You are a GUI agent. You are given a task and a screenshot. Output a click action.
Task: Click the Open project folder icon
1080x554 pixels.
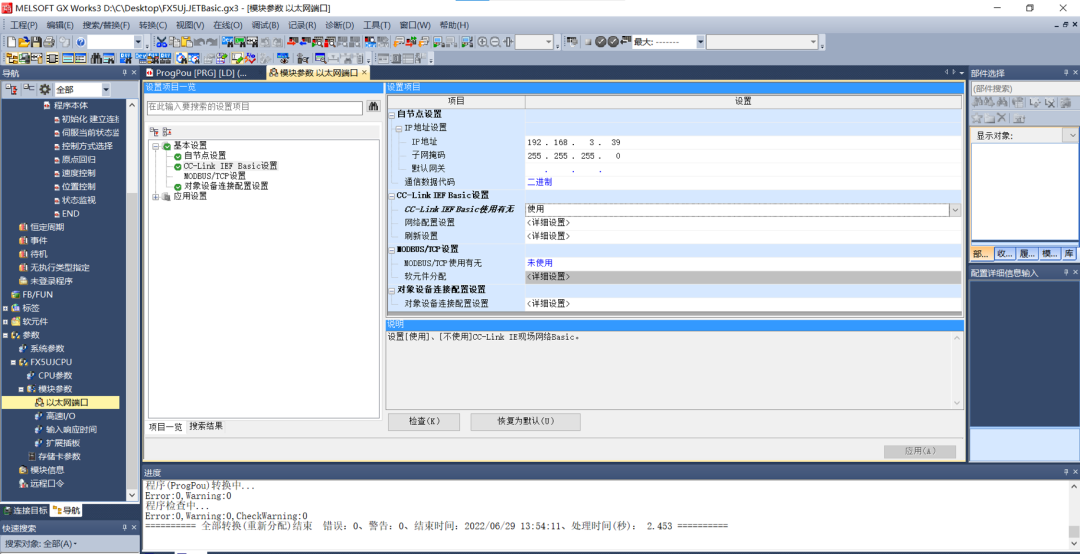pos(23,43)
